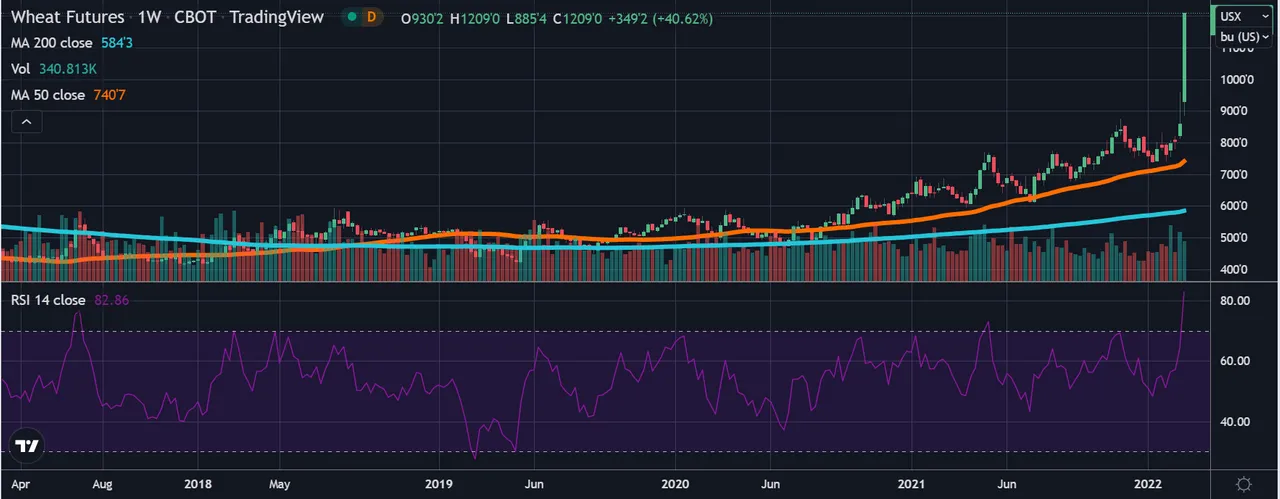Image resolution: width=1280 pixels, height=499 pixels.
Task: Click the CBOT exchange label
Action: (x=195, y=17)
